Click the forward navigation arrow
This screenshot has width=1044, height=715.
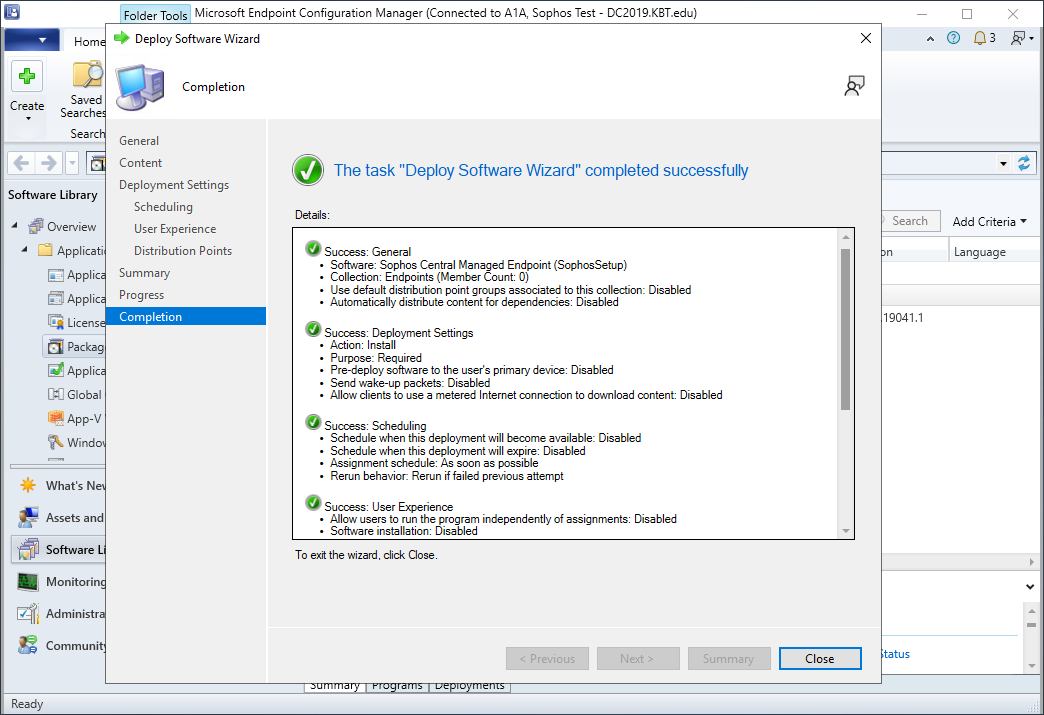pos(49,162)
